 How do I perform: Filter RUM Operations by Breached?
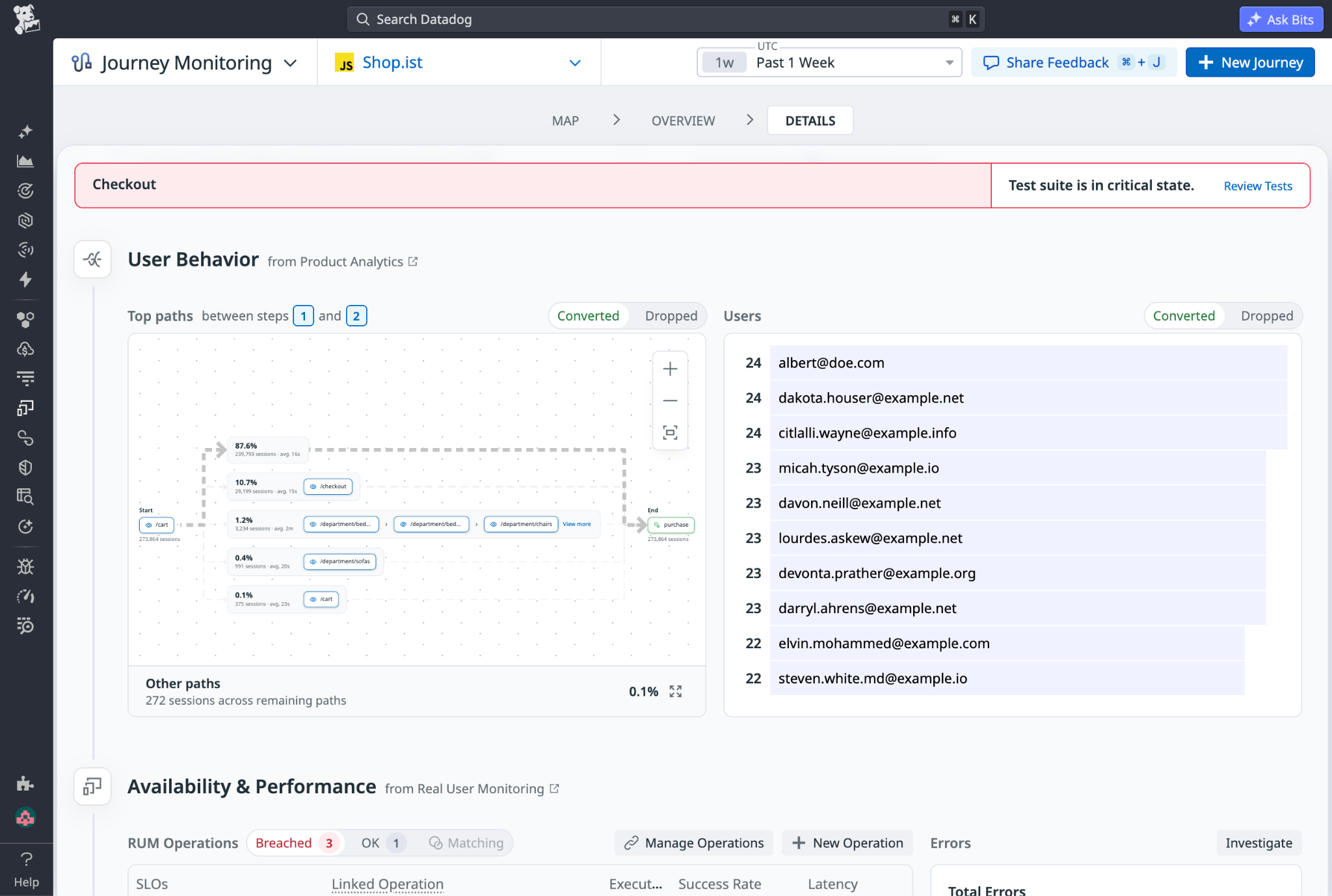(297, 843)
